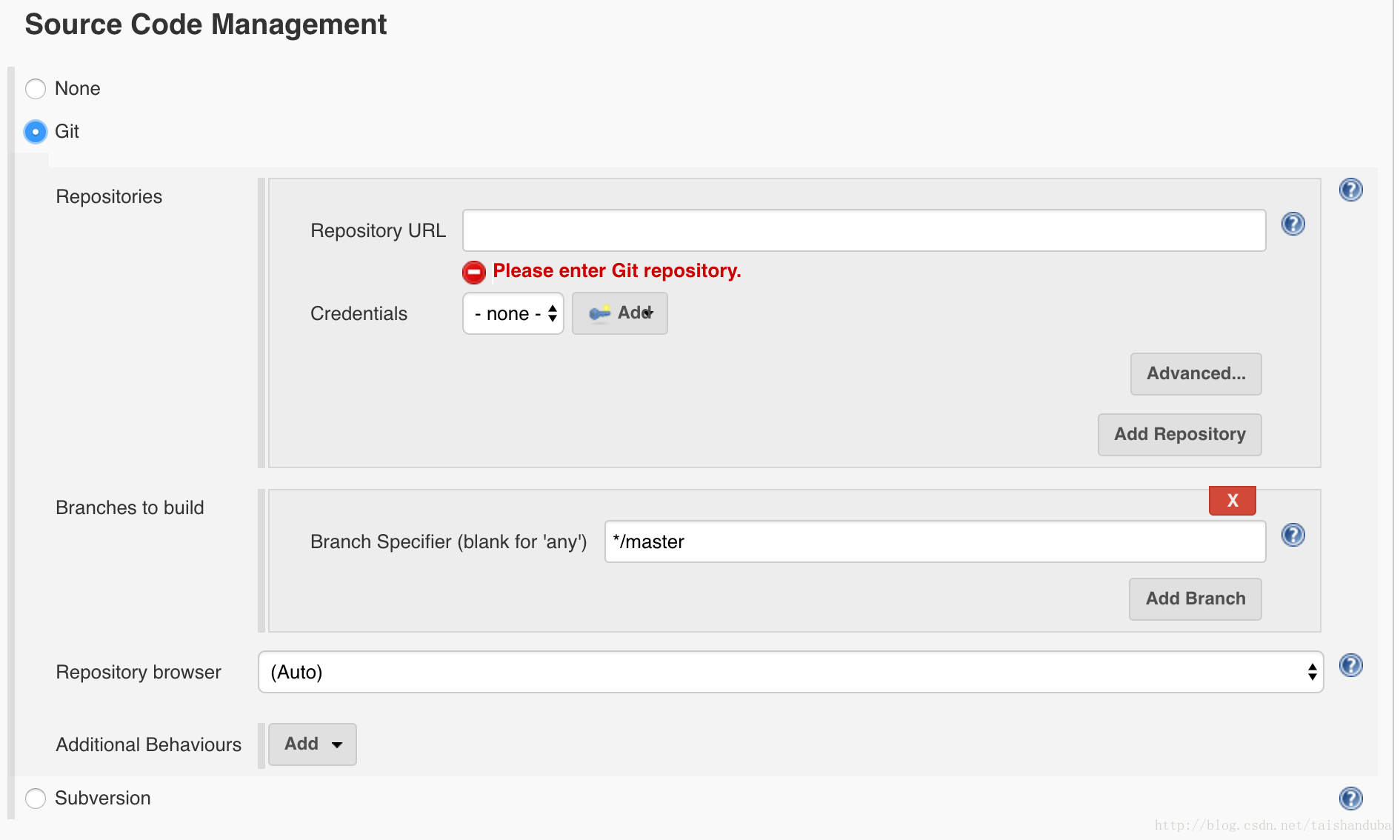This screenshot has width=1400, height=840.
Task: Click the Advanced... button
Action: pos(1196,374)
